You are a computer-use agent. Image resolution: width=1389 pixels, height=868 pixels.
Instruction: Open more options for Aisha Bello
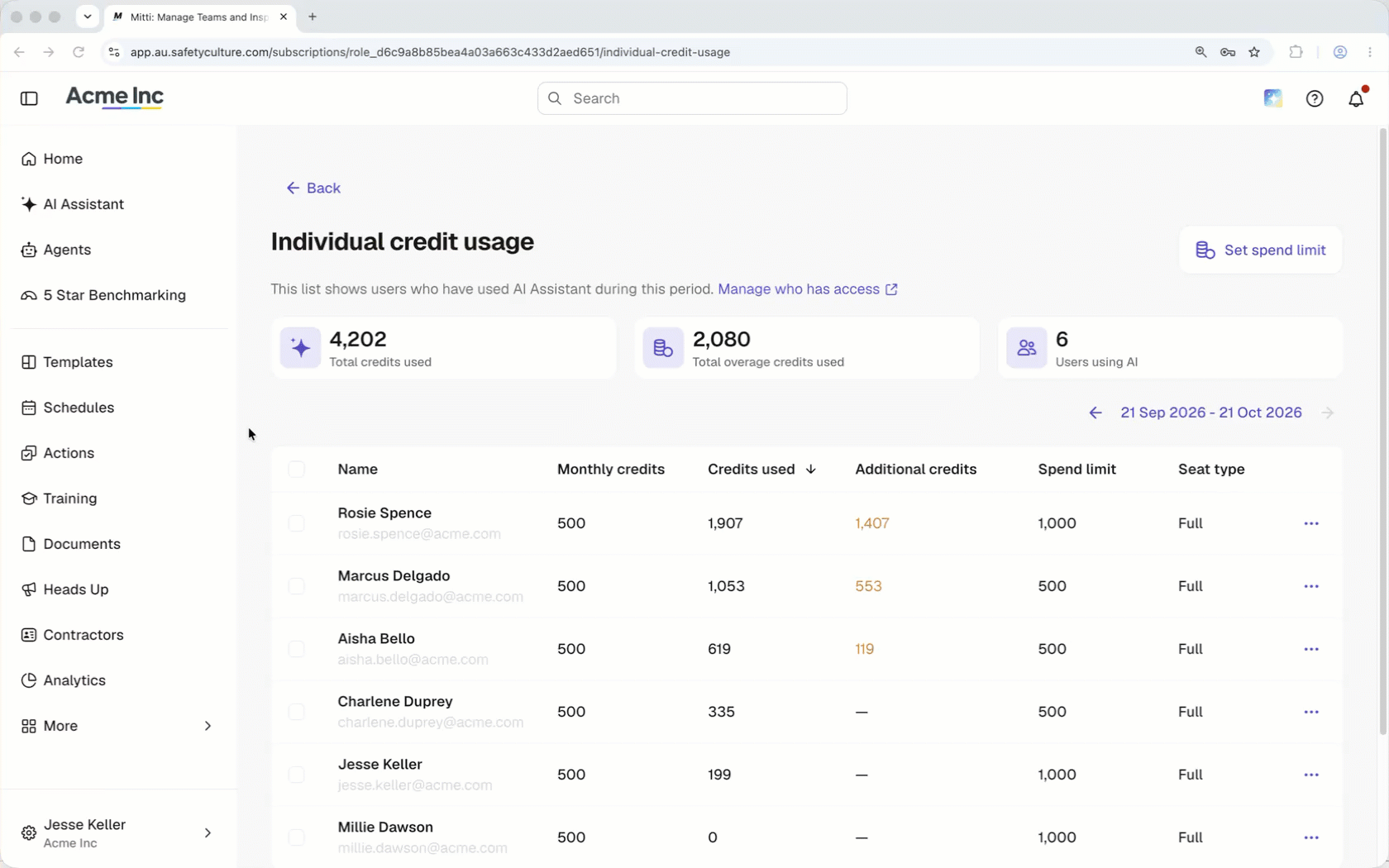[x=1311, y=649]
